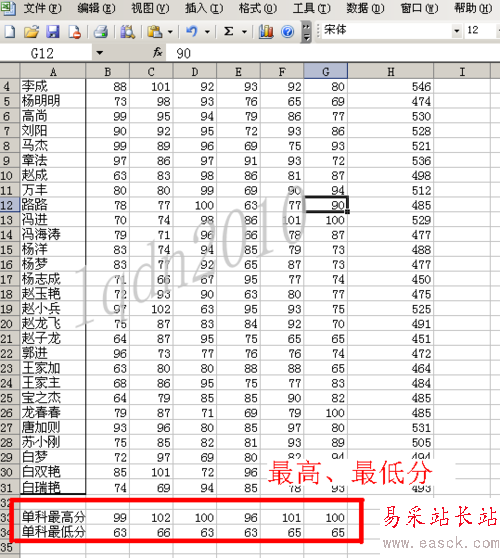Select column H header
The width and height of the screenshot is (500, 558).
pyautogui.click(x=391, y=72)
